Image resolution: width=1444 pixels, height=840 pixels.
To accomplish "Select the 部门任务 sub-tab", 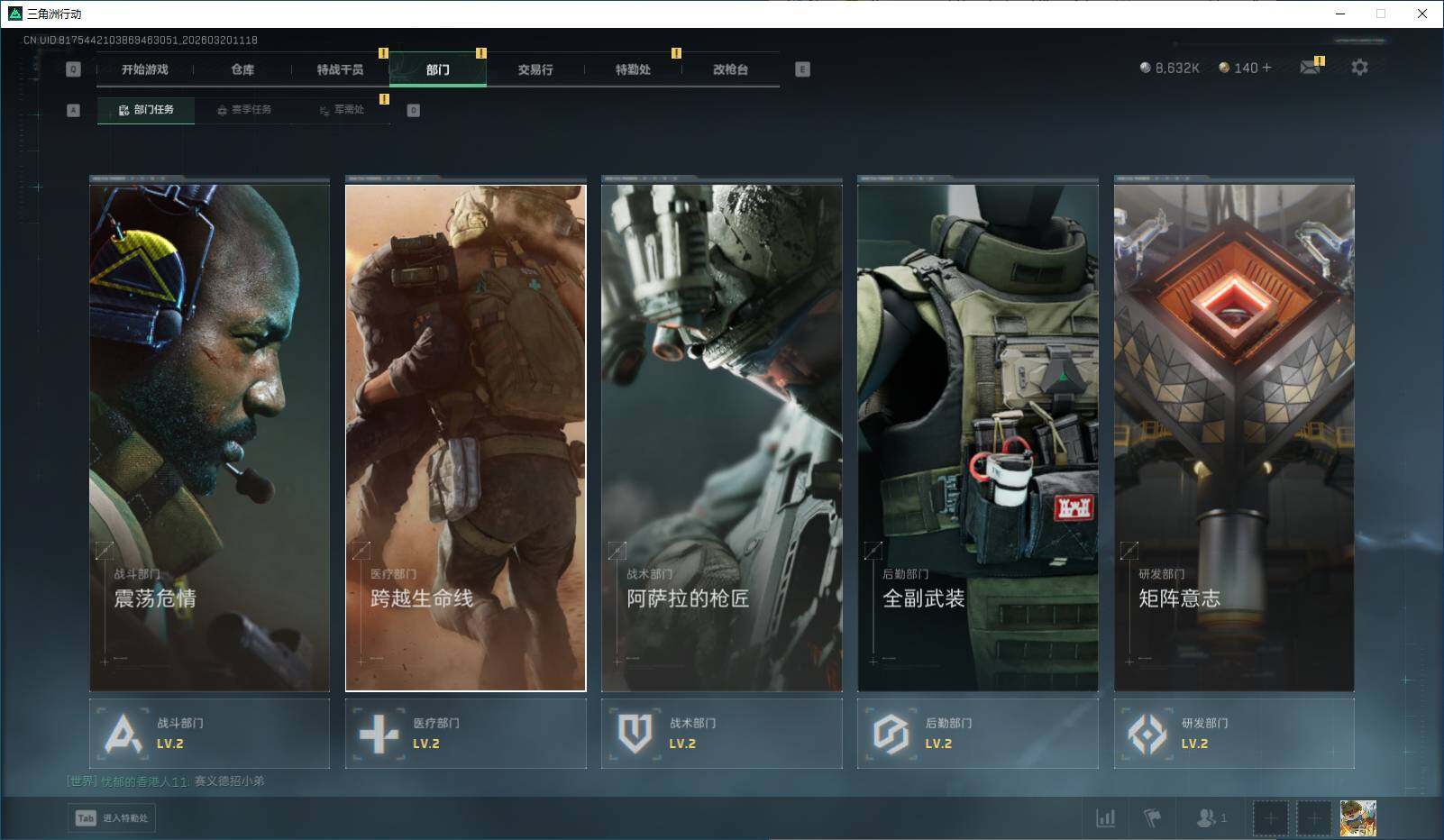I will coord(146,110).
